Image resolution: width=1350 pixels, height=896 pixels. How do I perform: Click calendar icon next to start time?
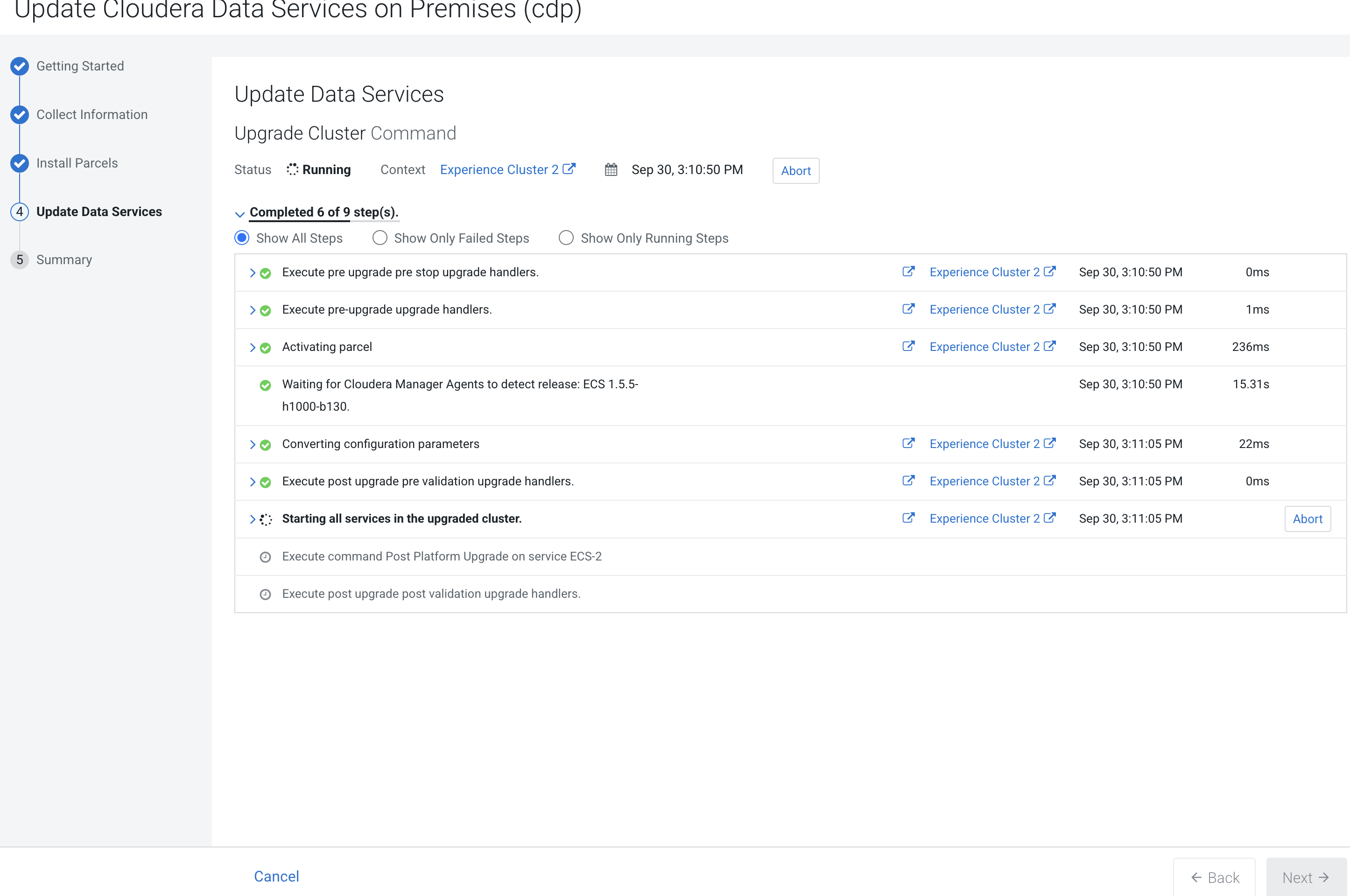point(611,170)
